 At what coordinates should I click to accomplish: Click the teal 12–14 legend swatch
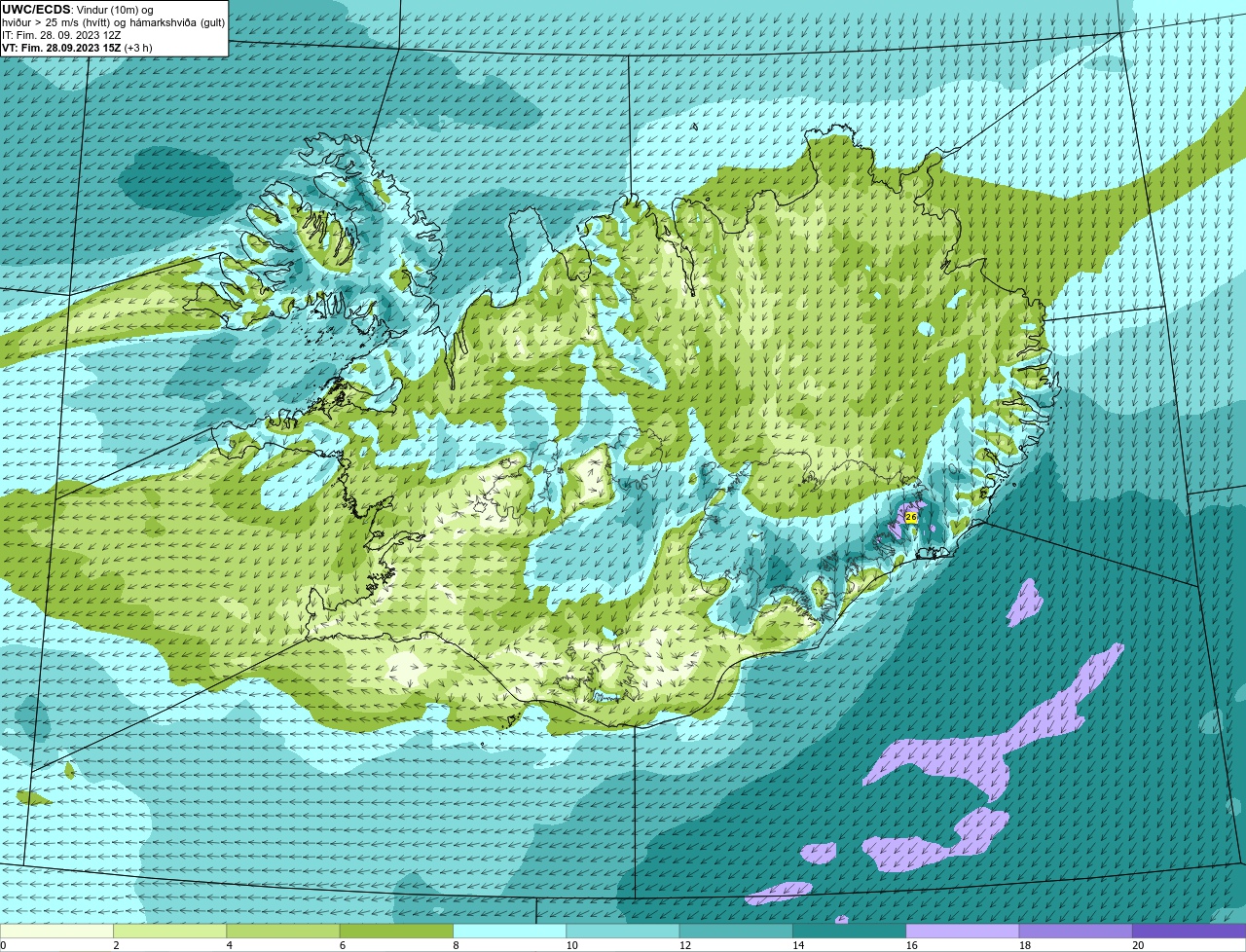[736, 932]
